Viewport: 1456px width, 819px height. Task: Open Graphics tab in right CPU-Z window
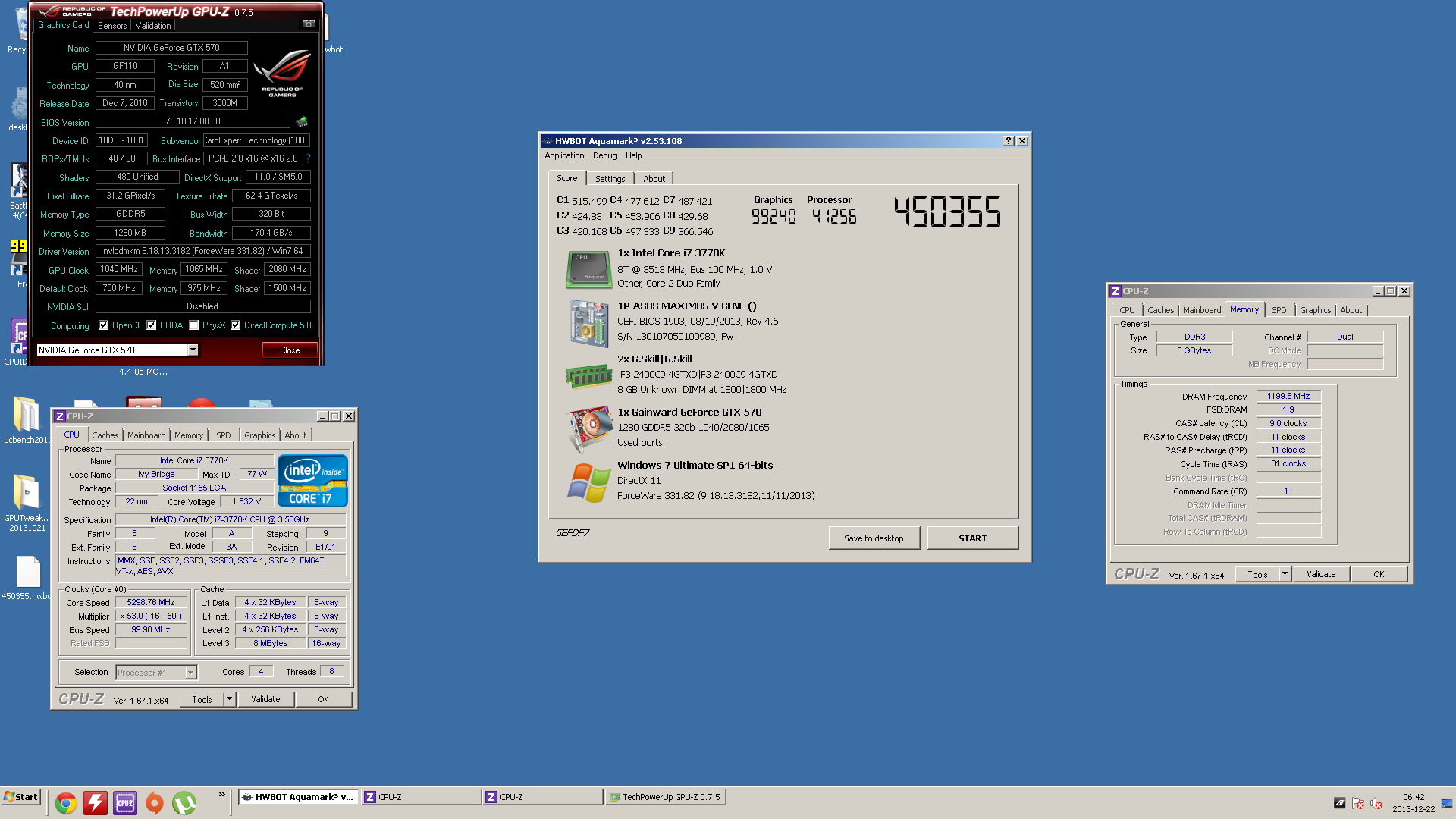(1315, 310)
